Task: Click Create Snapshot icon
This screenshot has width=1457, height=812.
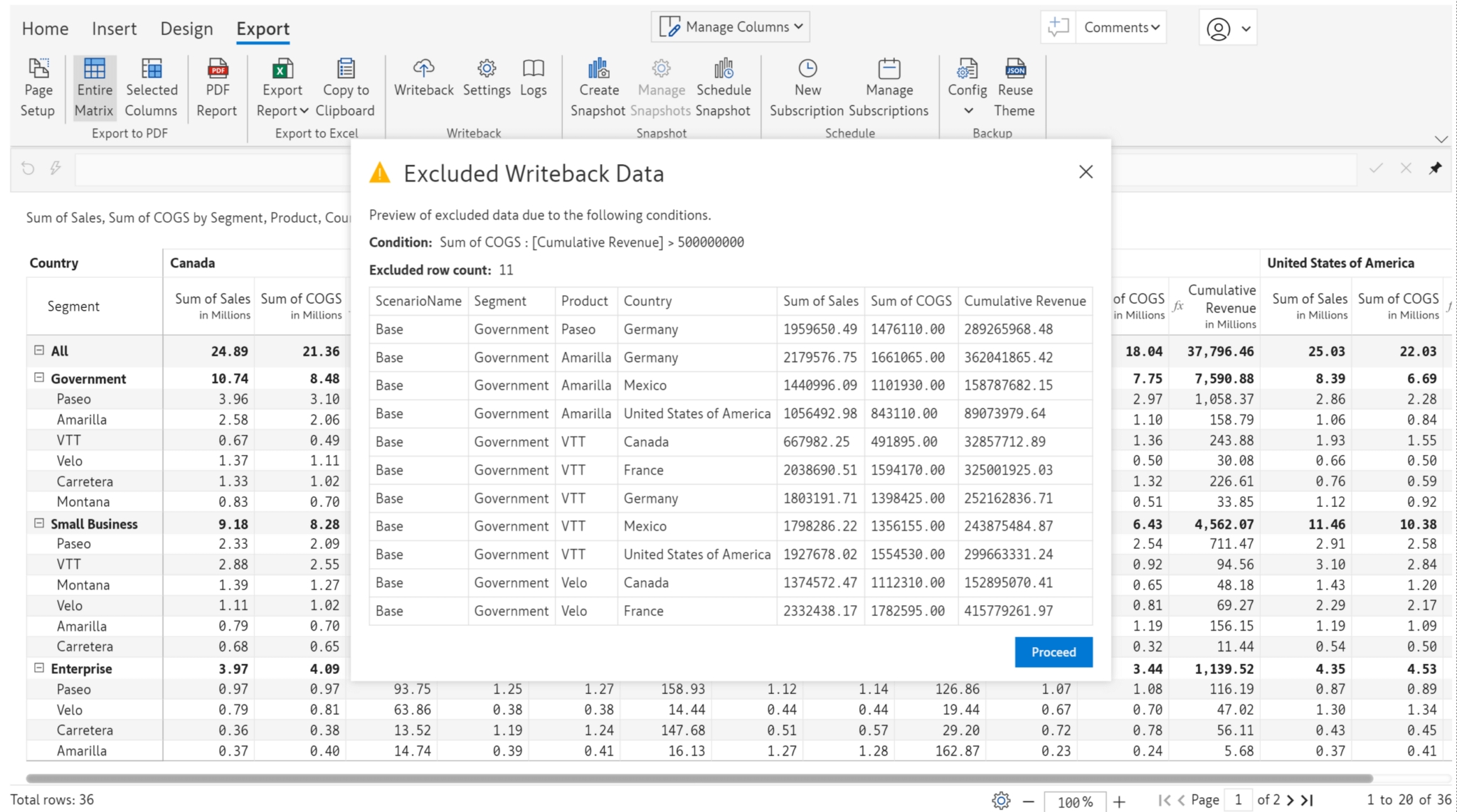Action: (598, 69)
